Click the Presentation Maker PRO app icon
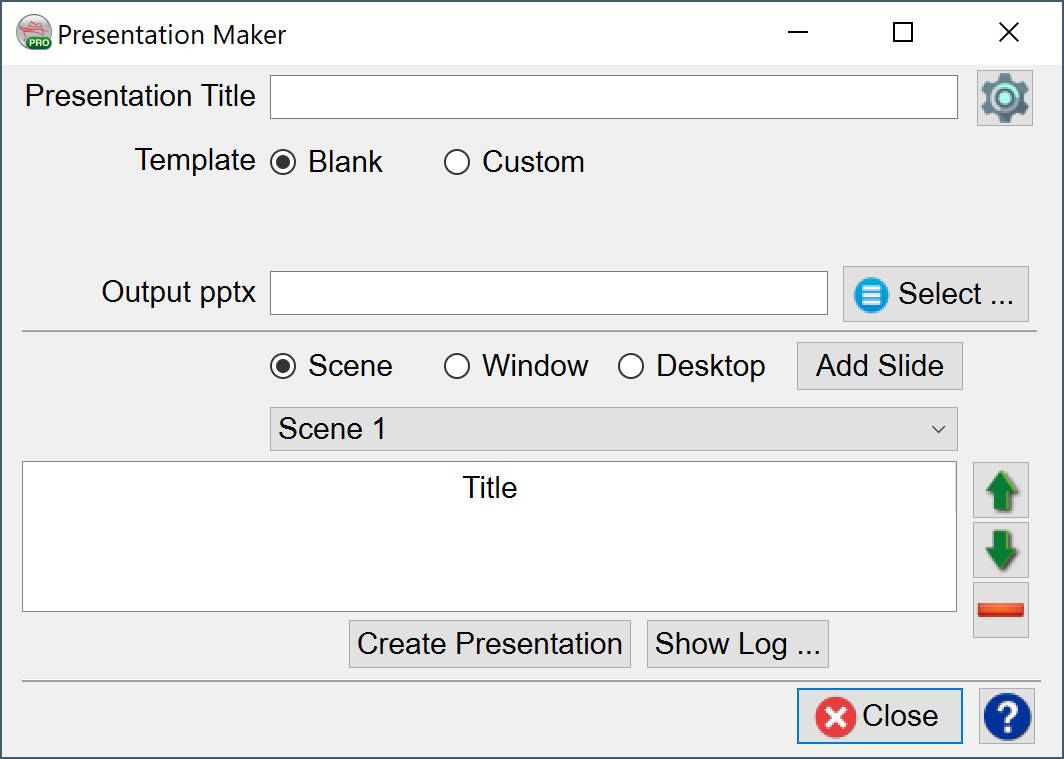 point(34,34)
